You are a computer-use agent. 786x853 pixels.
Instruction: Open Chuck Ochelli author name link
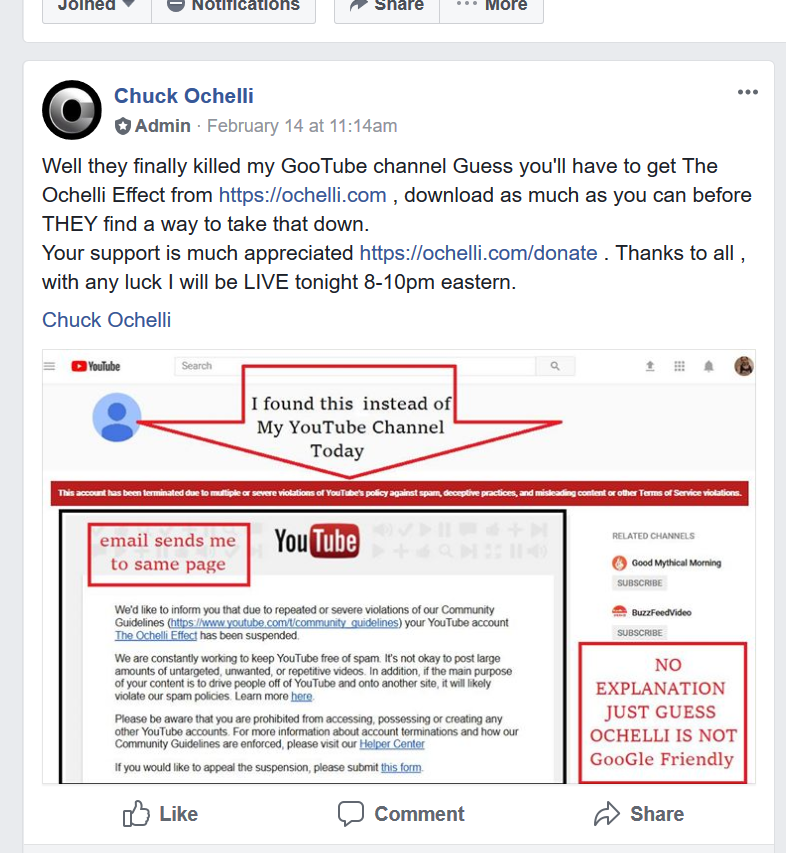click(184, 96)
